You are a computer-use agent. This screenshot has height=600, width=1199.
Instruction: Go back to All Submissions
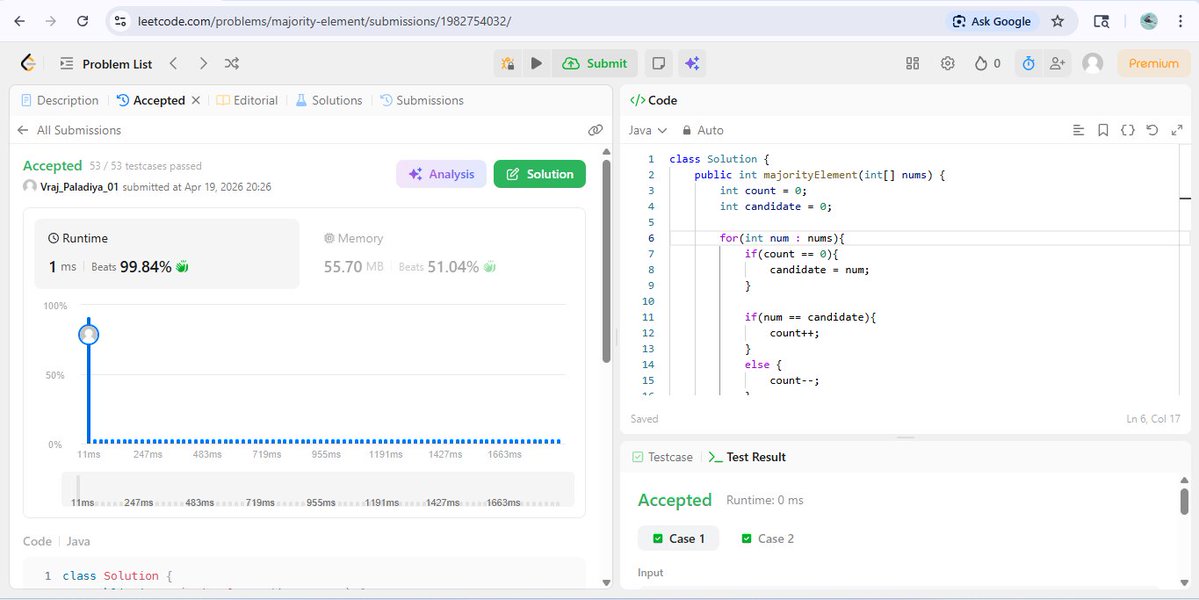click(69, 130)
